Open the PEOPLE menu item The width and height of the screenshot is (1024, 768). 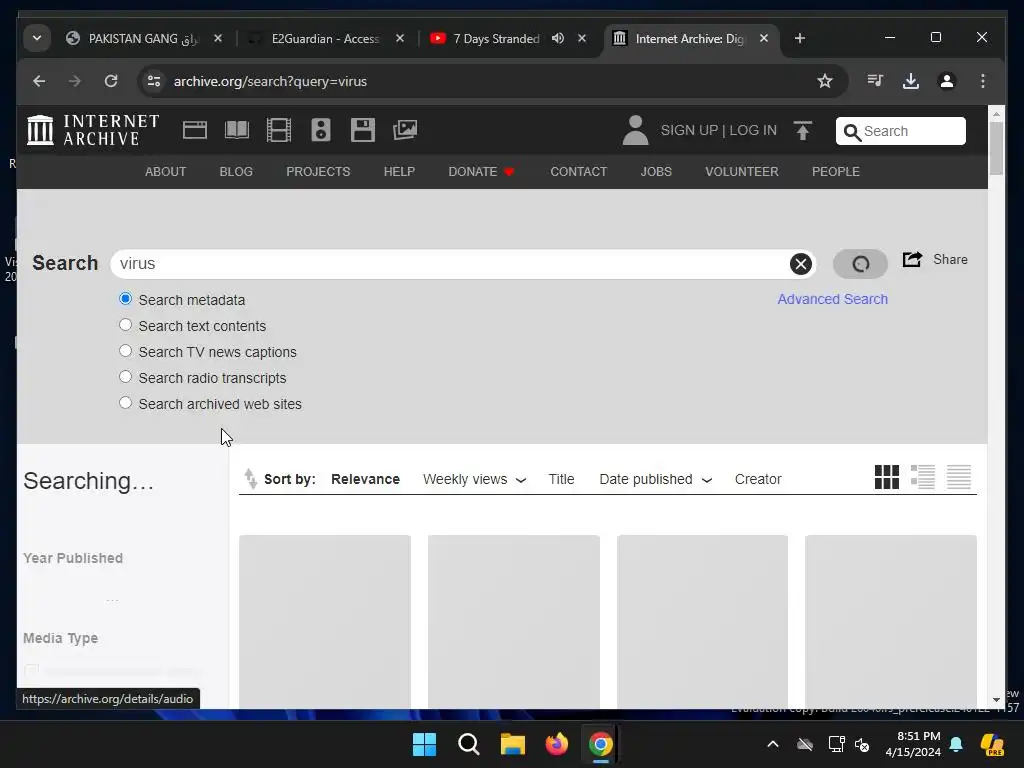pyautogui.click(x=835, y=172)
